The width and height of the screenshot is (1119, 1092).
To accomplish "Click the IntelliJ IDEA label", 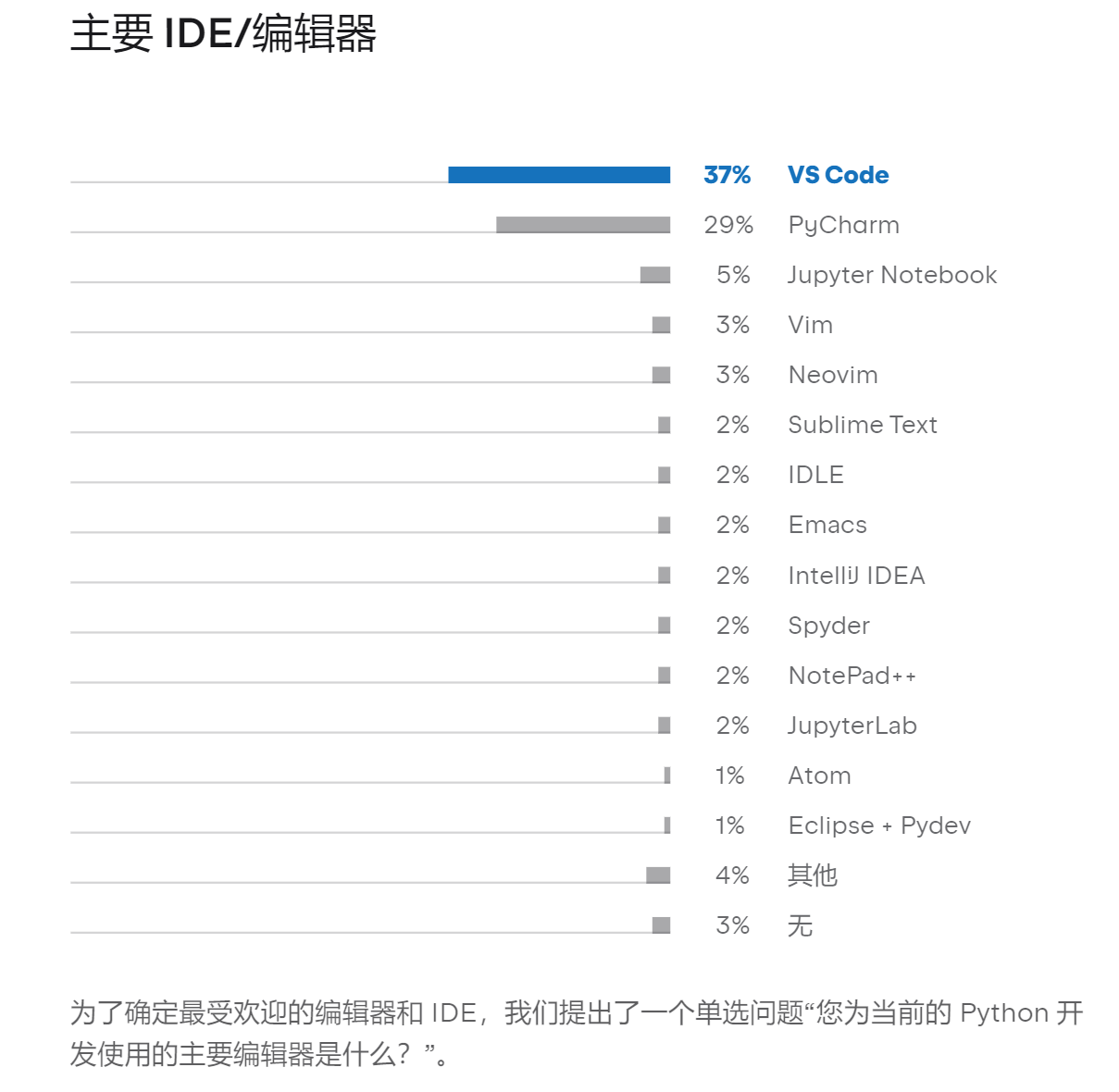I will pos(856,576).
